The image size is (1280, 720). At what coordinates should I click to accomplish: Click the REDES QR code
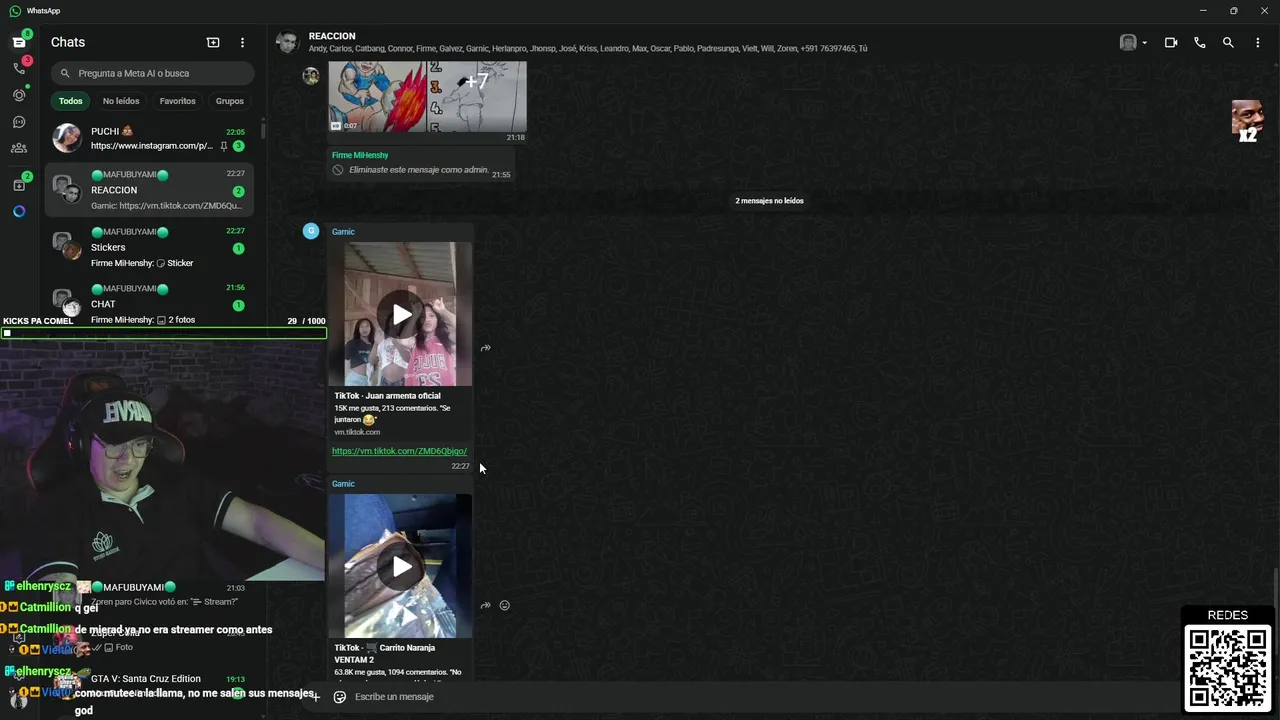click(1228, 668)
